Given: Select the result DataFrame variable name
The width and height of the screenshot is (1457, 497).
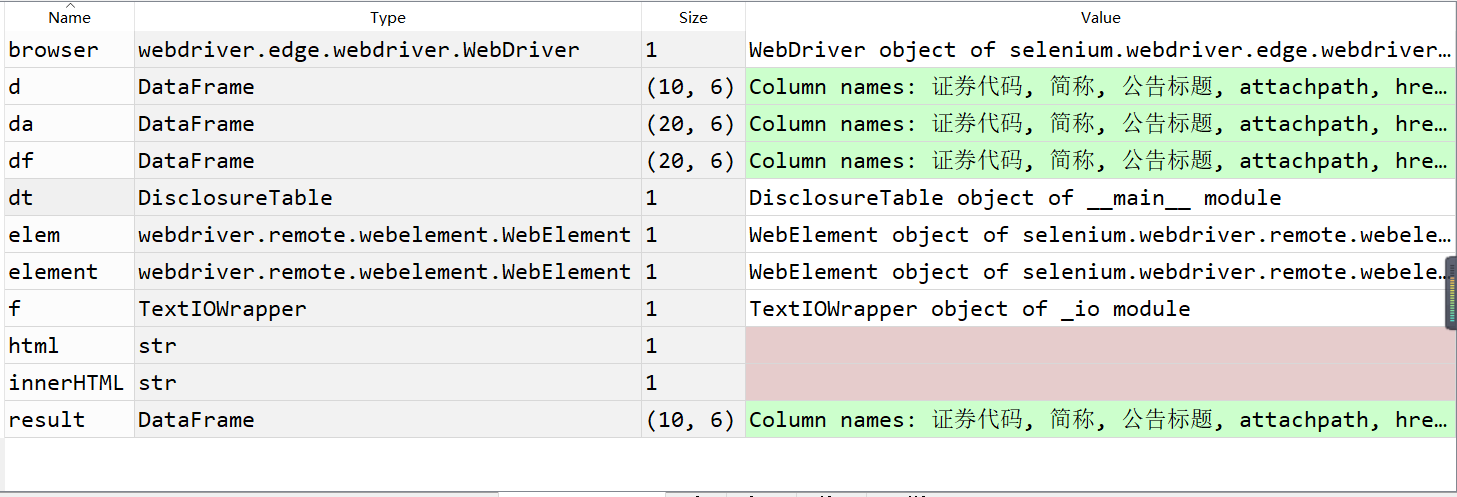Looking at the screenshot, I should tap(69, 420).
